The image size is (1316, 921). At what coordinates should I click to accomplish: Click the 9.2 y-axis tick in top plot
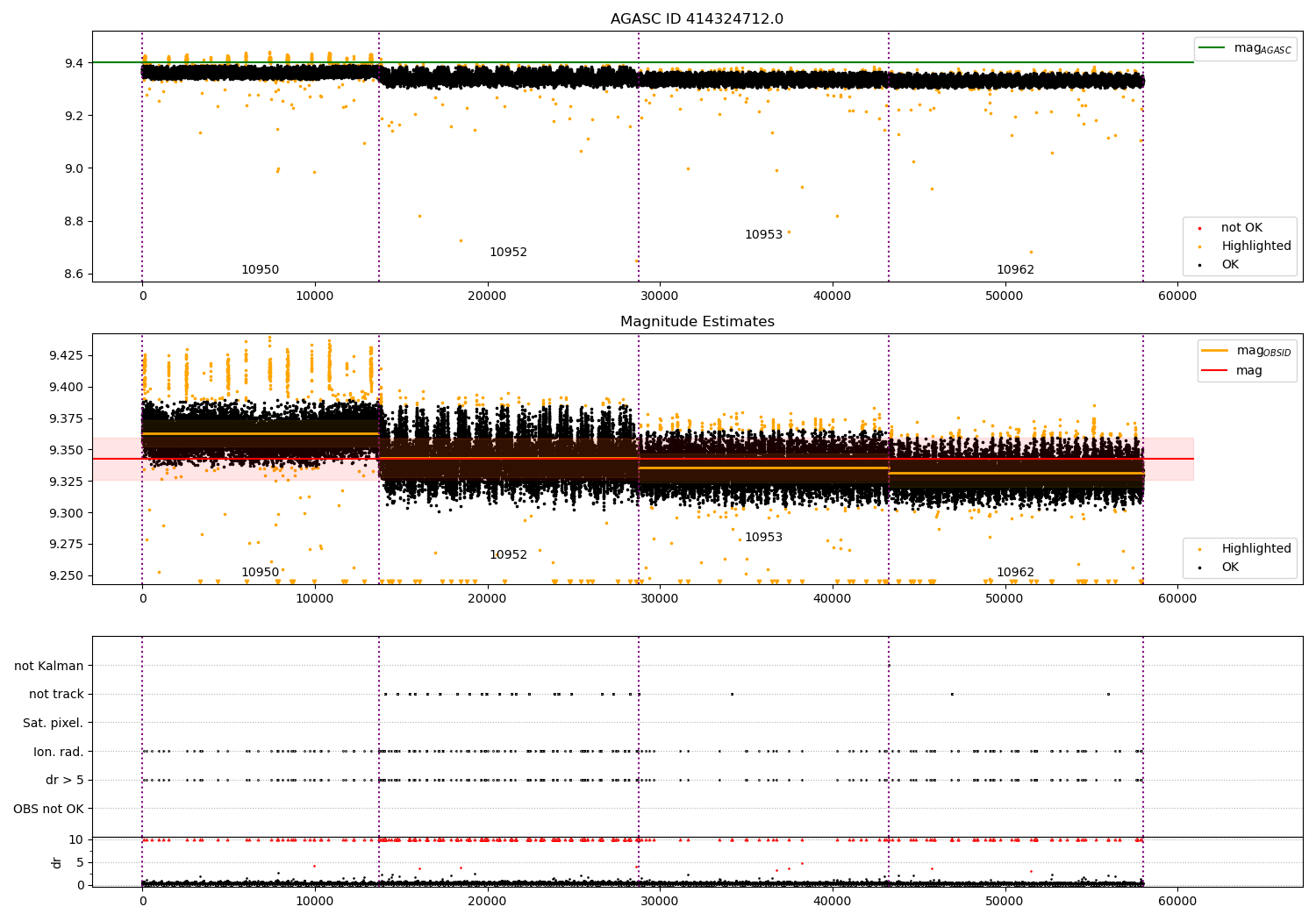click(73, 116)
